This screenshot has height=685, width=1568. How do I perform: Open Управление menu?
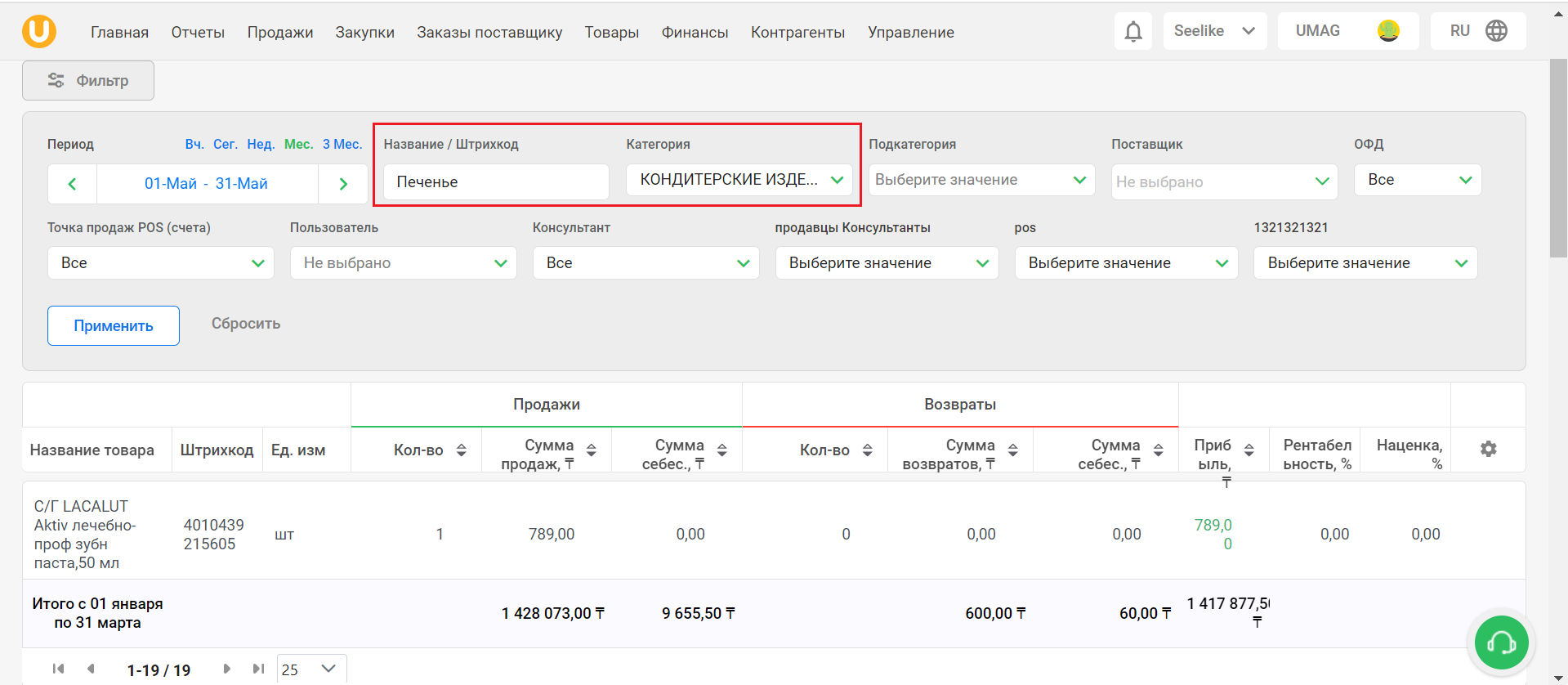click(911, 32)
